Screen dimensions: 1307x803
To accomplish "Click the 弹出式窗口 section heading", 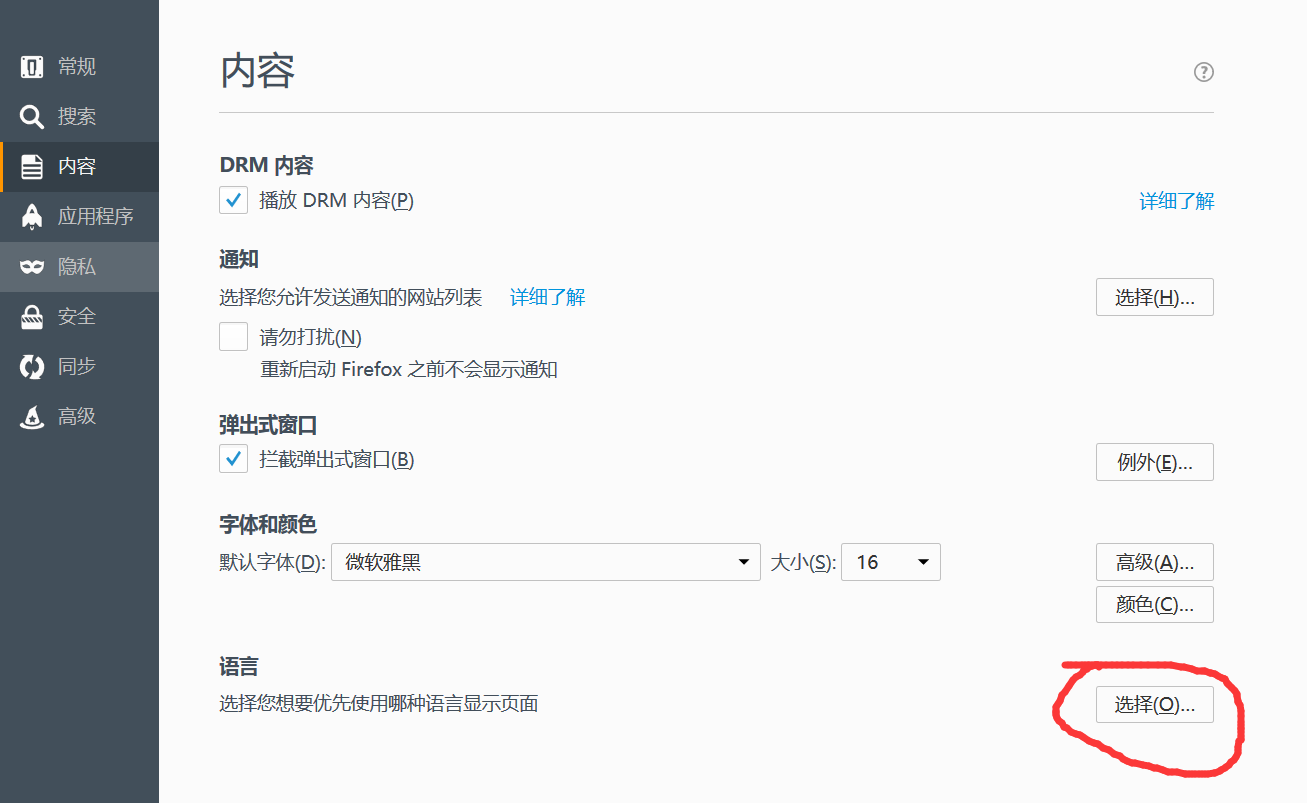I will point(268,425).
